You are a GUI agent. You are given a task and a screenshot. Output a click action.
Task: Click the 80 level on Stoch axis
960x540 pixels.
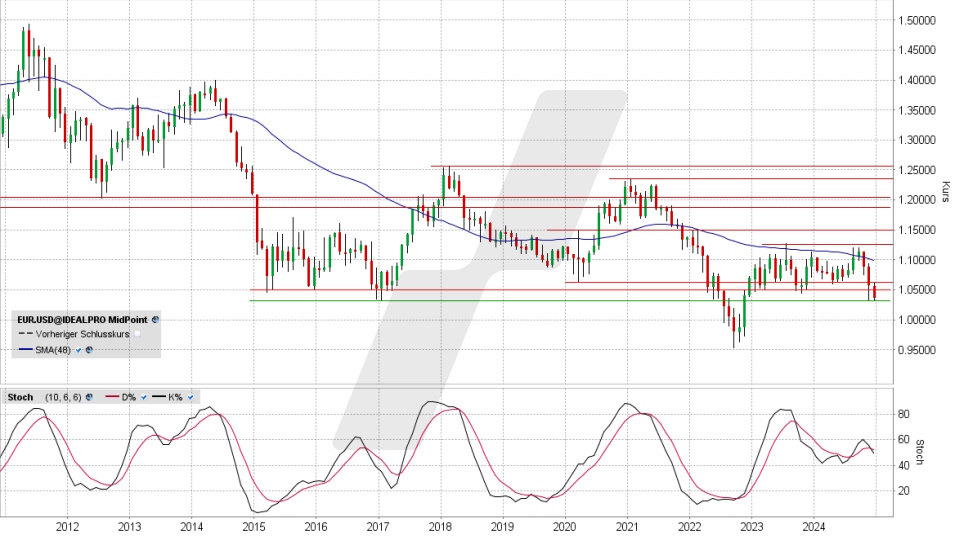click(904, 414)
